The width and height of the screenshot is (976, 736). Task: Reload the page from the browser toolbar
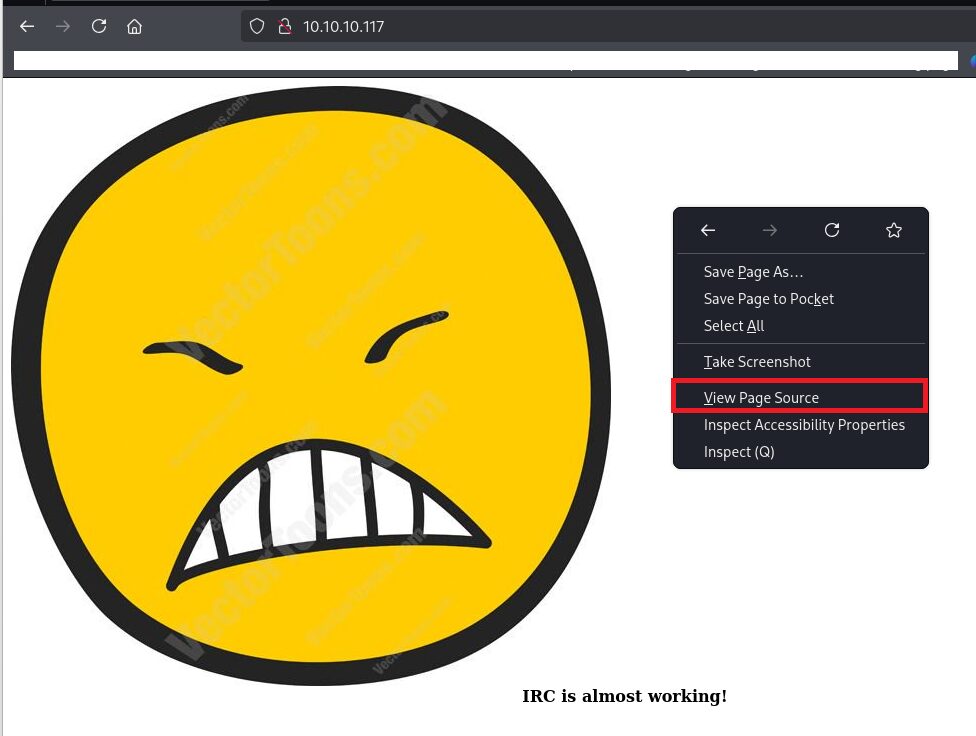tap(99, 27)
